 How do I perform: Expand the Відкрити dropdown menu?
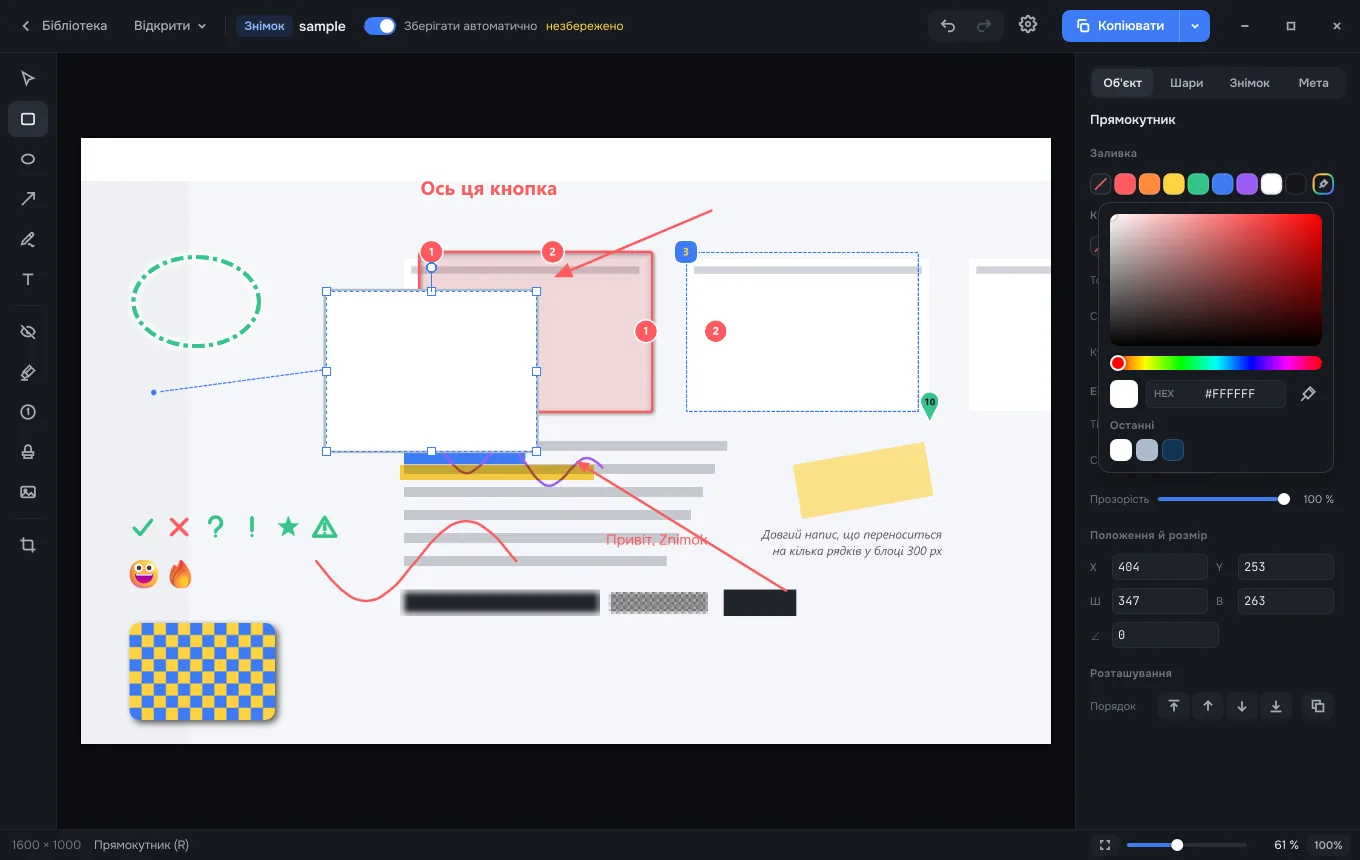tap(170, 26)
